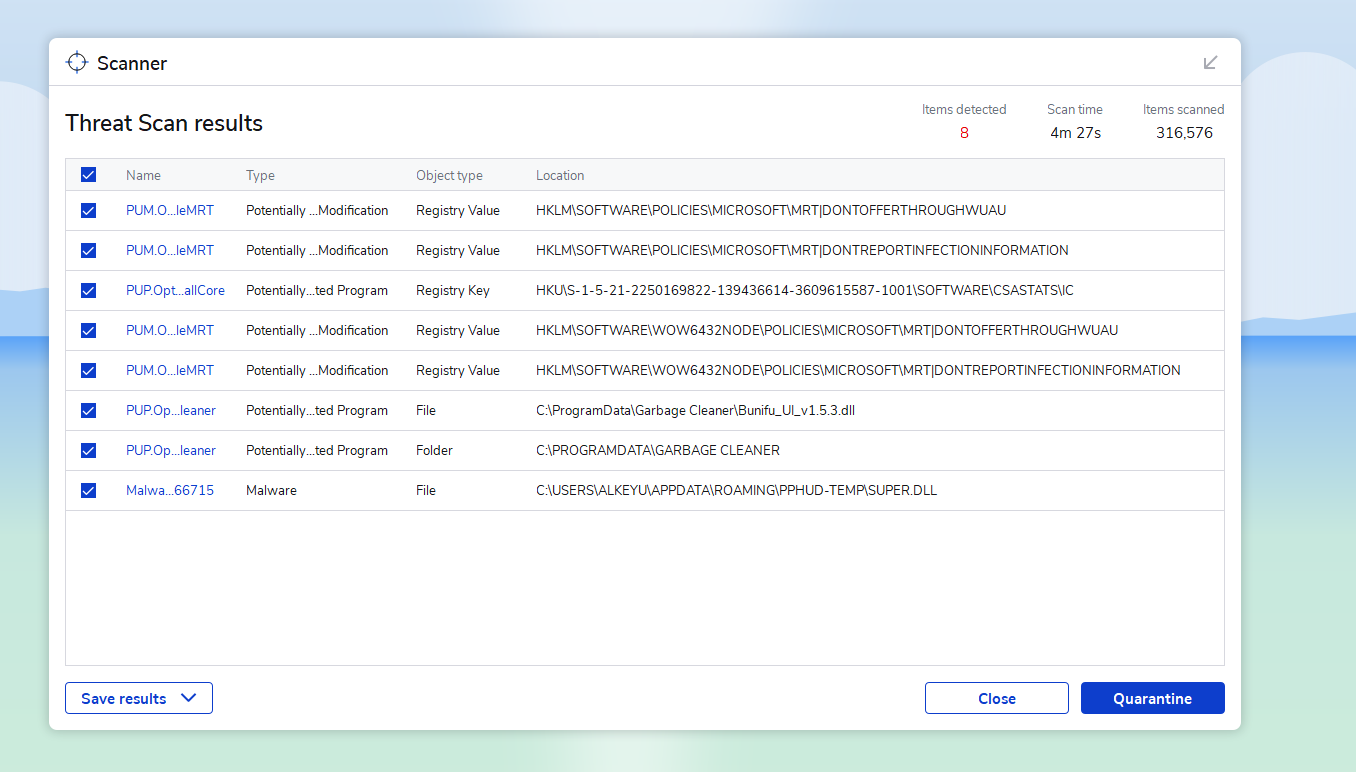Uncheck the WOW6432NODE DONTOFFERTHROUGHWUAU row checkbox

[x=88, y=331]
